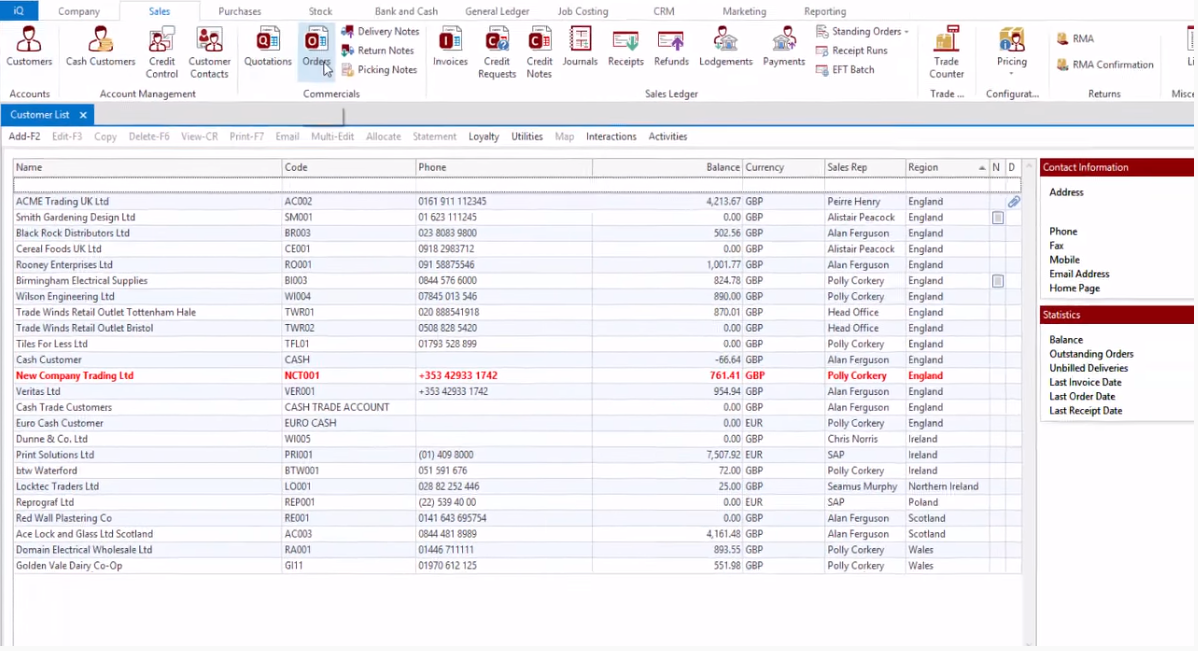The image size is (1198, 651).
Task: Switch to the Job Costing tab
Action: [583, 11]
